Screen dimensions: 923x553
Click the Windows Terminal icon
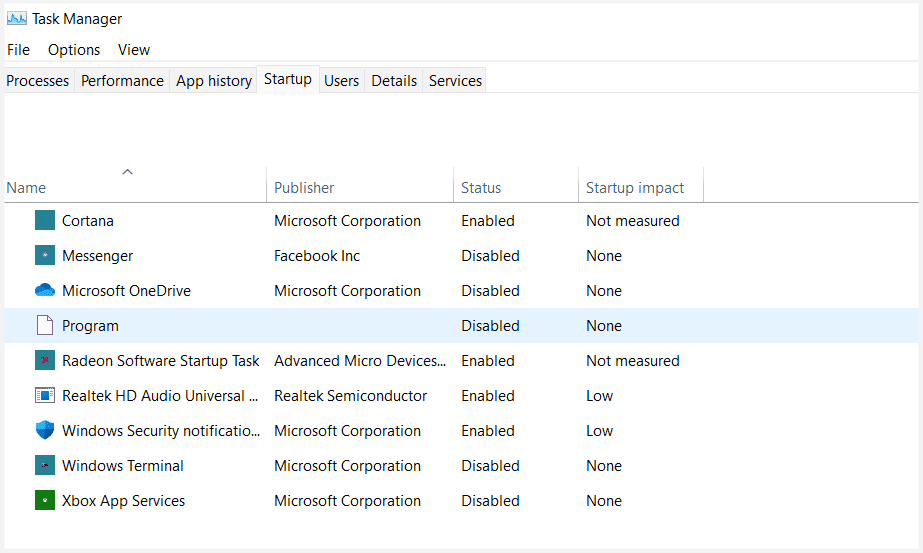pyautogui.click(x=45, y=465)
